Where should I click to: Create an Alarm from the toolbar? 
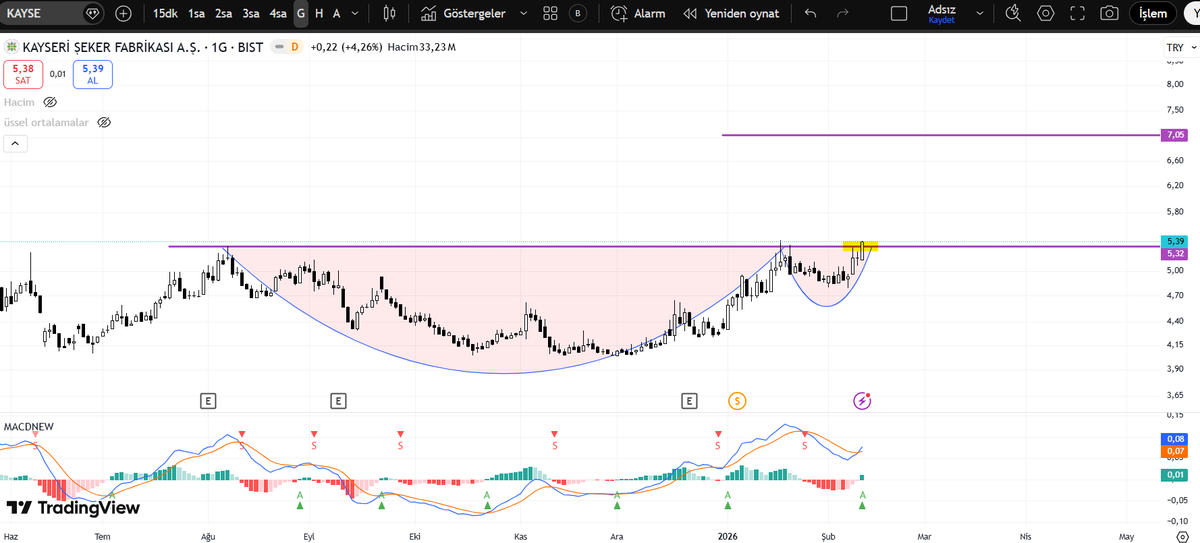click(x=638, y=14)
